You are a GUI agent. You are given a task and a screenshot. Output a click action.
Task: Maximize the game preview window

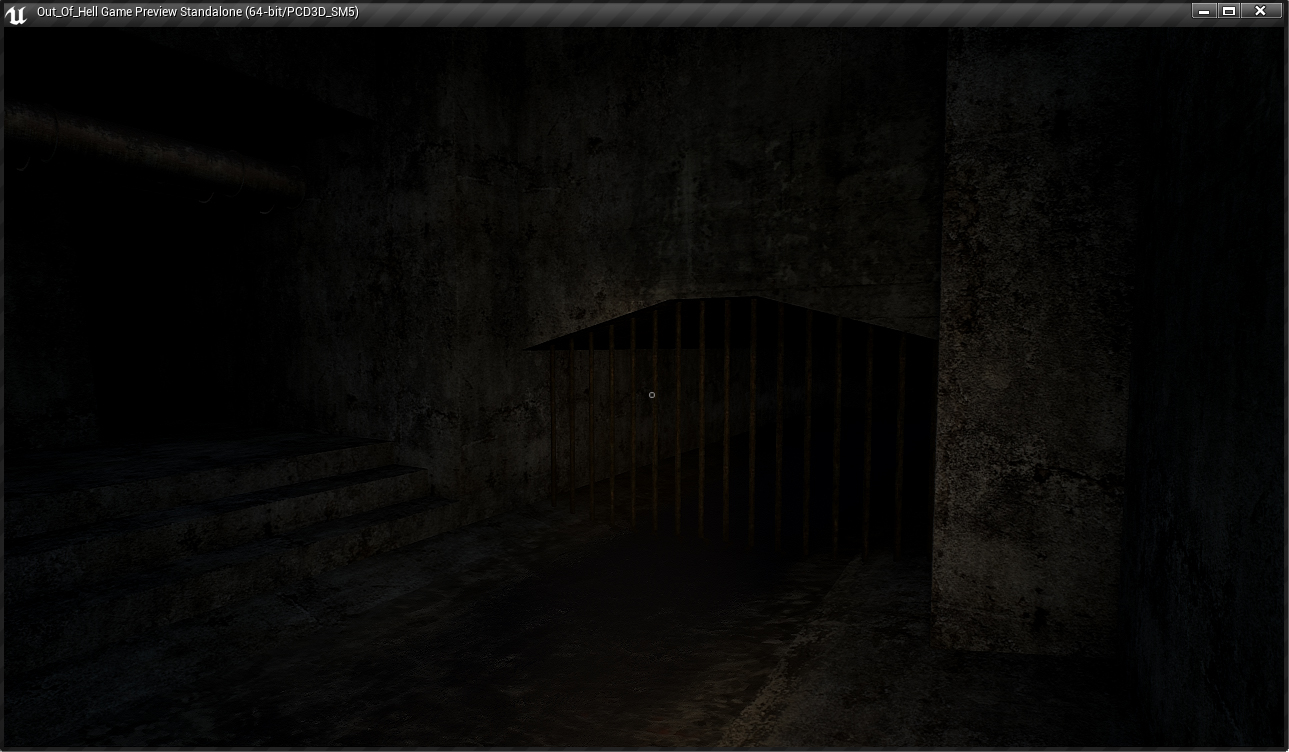1230,11
